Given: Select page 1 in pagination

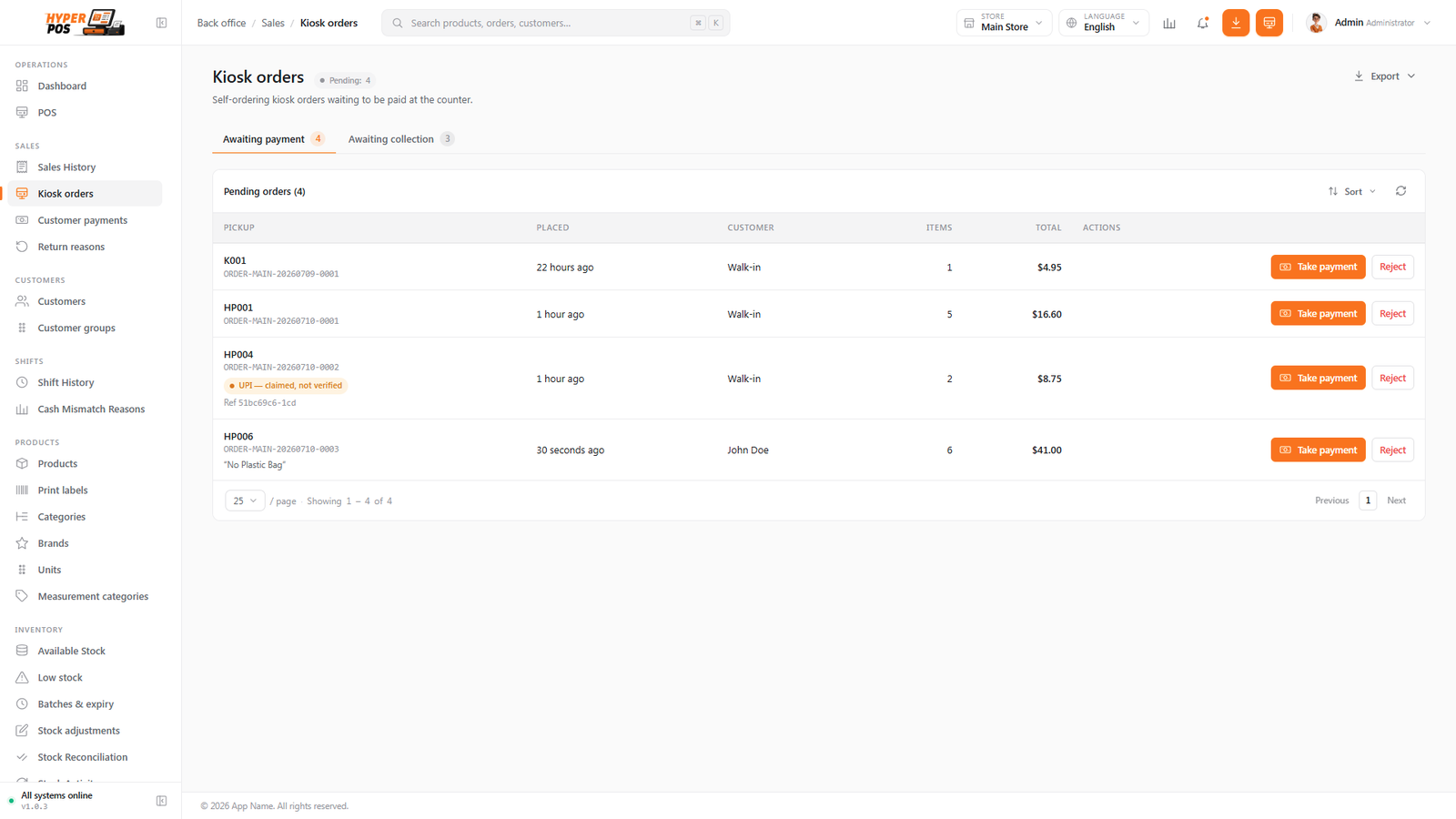Looking at the screenshot, I should click(1368, 500).
